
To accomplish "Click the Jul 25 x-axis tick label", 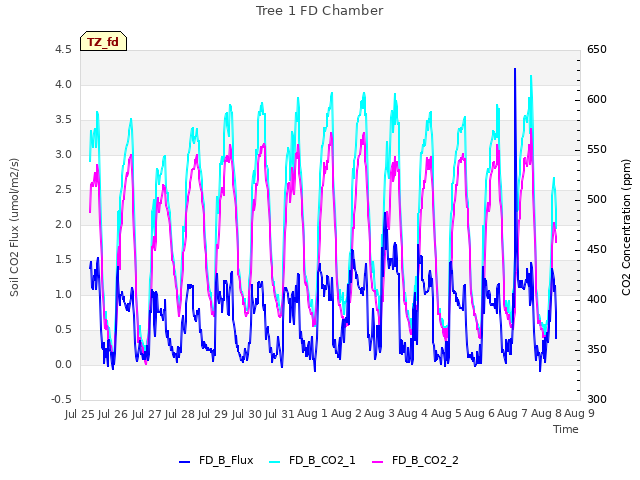I will (80, 413).
